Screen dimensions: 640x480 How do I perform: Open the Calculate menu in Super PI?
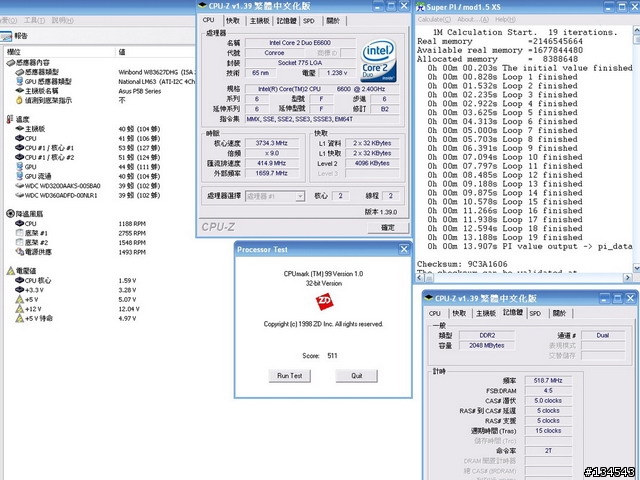[x=434, y=20]
